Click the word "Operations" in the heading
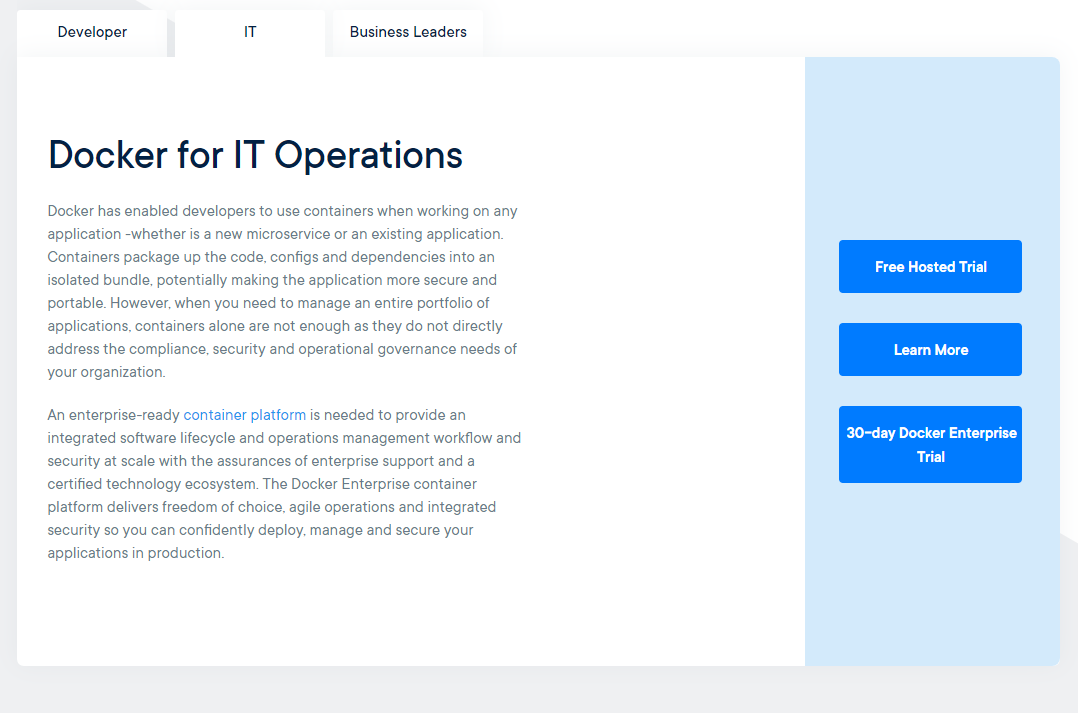The width and height of the screenshot is (1078, 713). pyautogui.click(x=368, y=155)
